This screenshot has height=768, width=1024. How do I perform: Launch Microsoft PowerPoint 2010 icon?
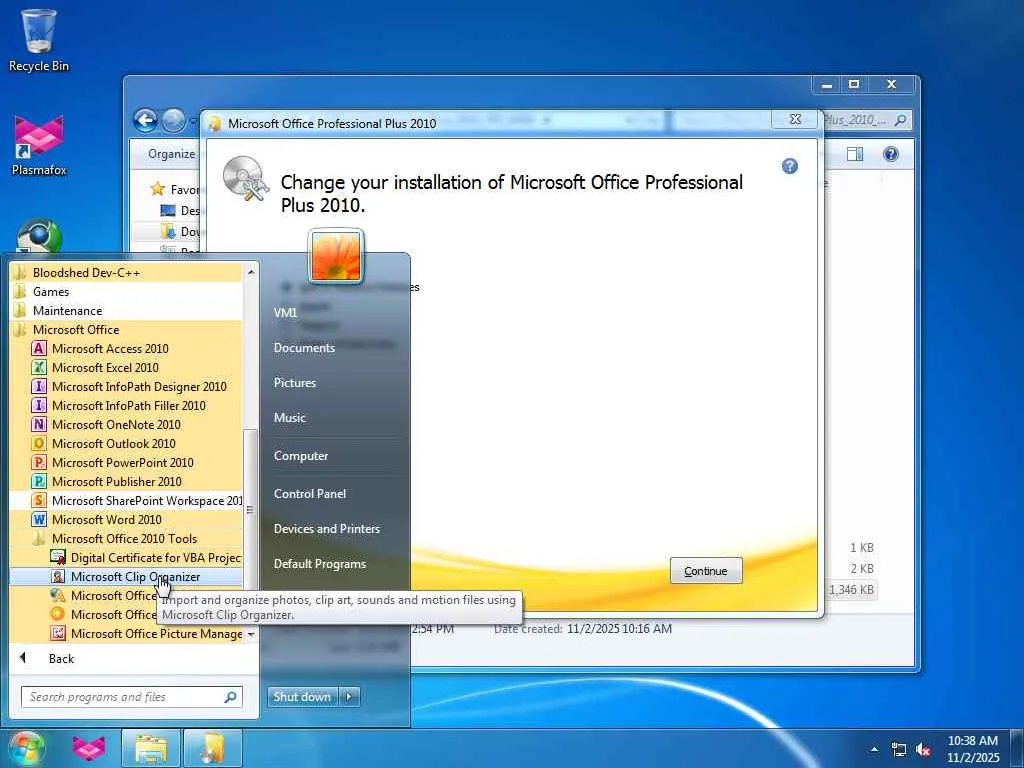(39, 462)
